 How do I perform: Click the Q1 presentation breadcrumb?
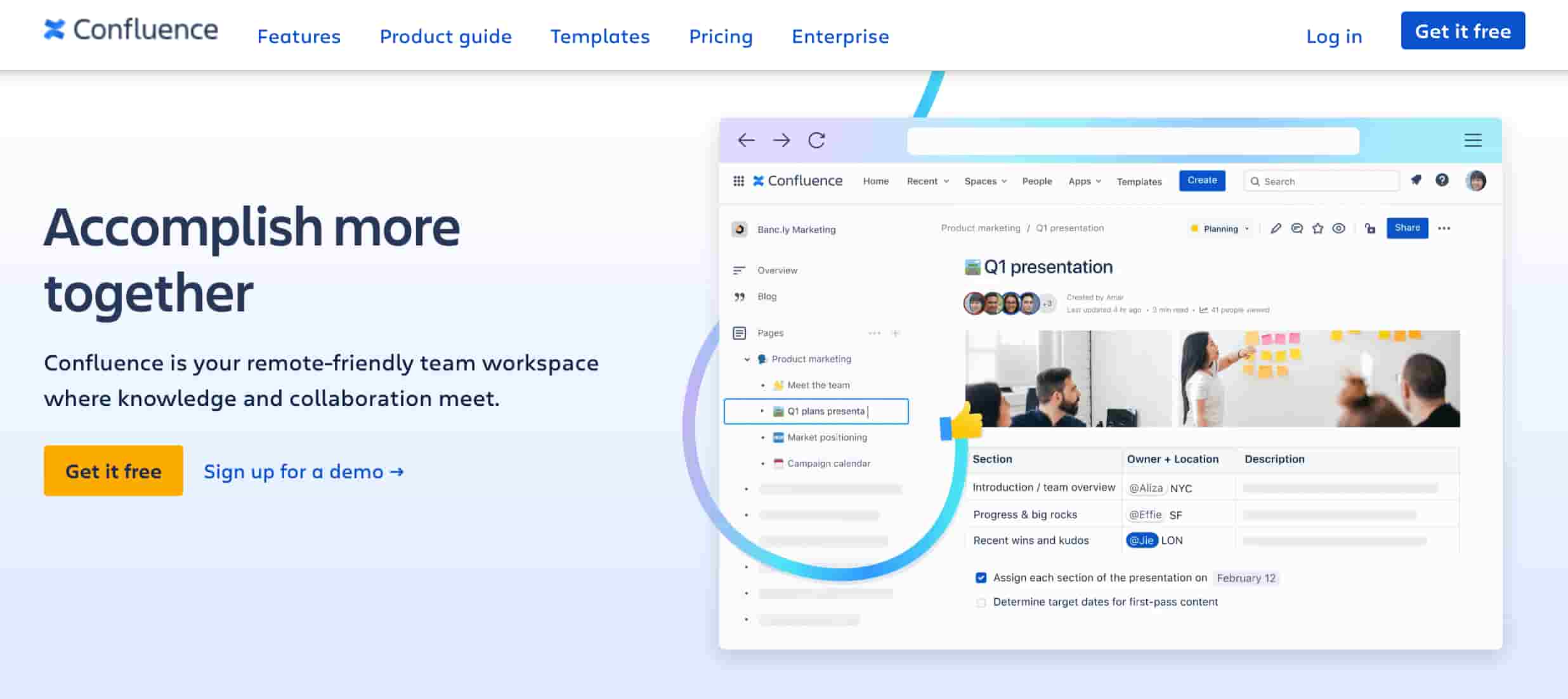1070,228
